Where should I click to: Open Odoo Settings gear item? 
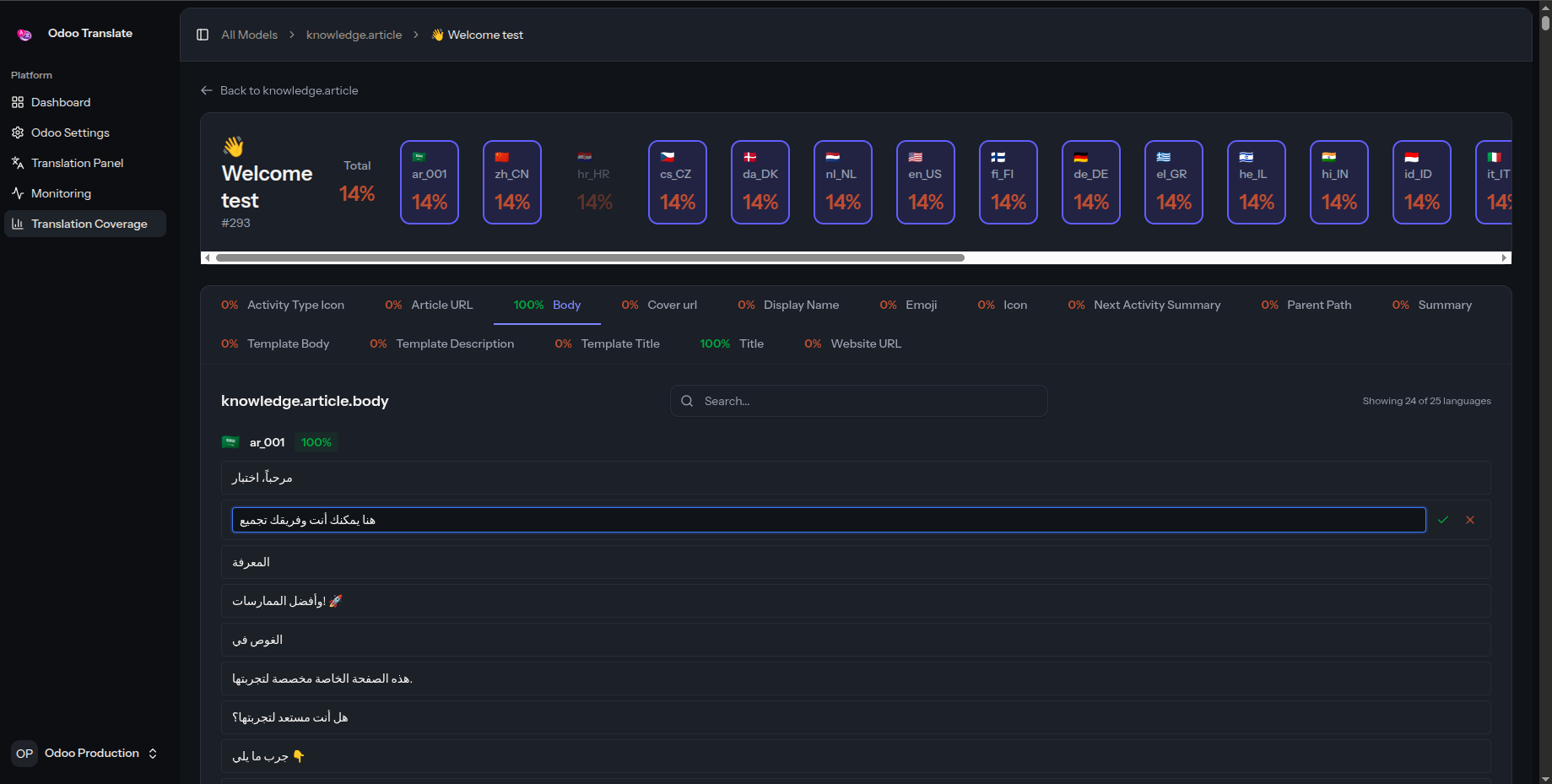click(85, 132)
